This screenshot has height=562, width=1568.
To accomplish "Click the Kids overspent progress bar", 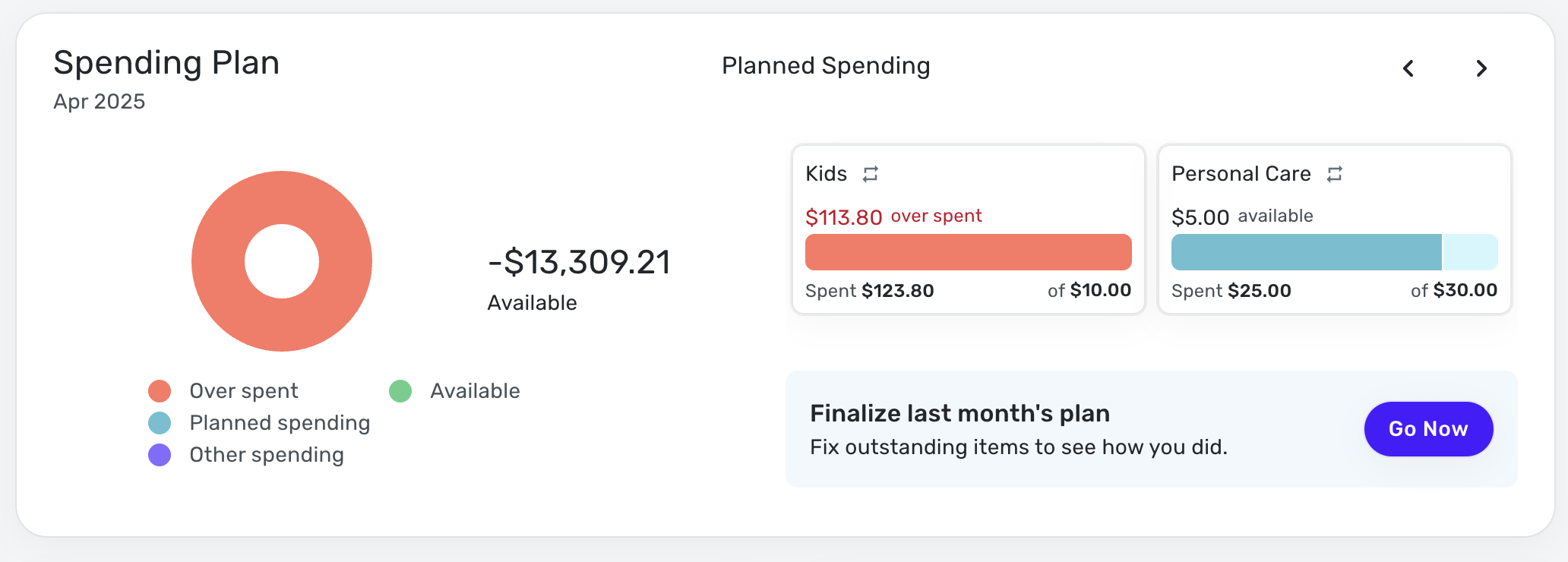I will click(969, 252).
